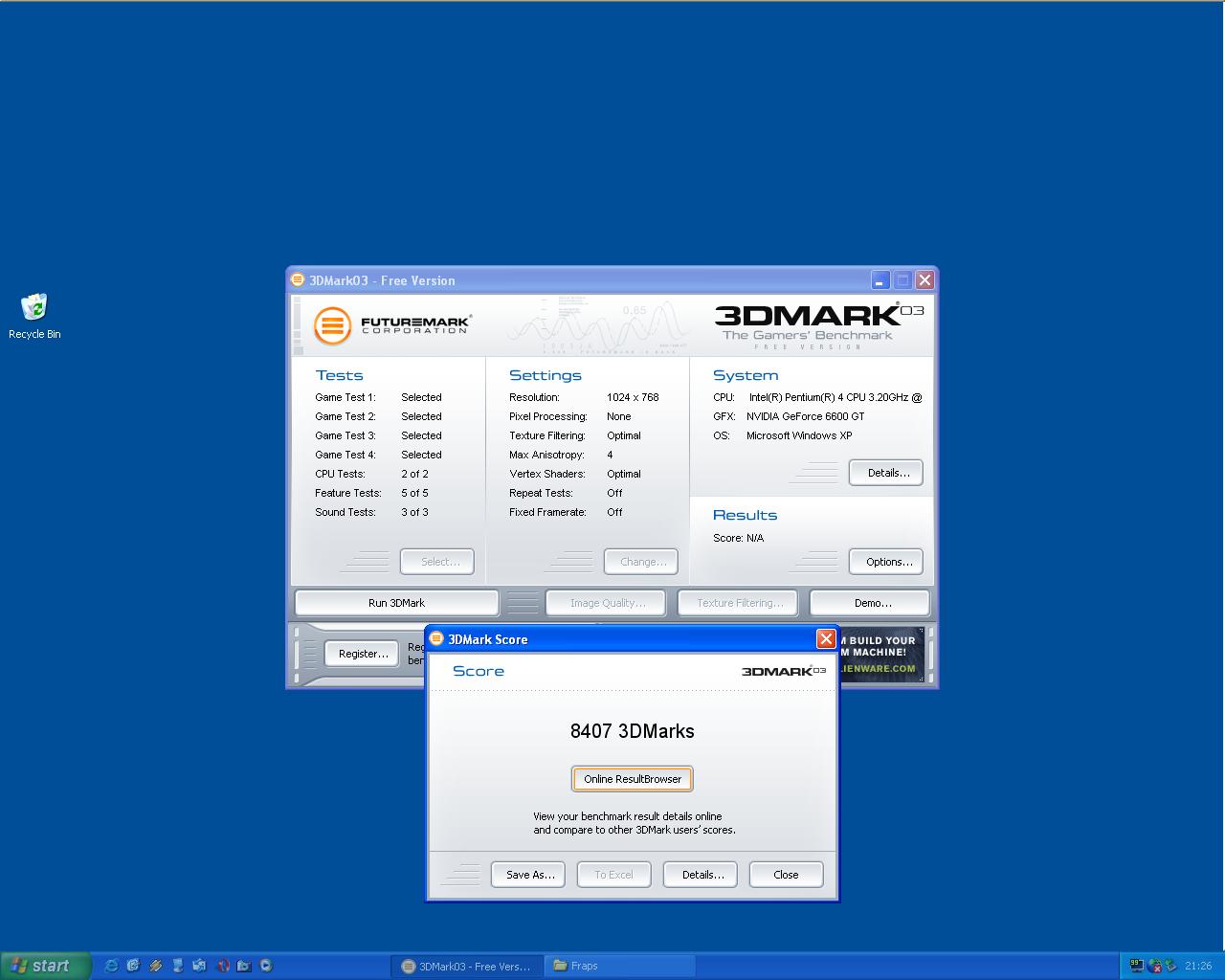
Task: Click Feature Tests value 5 of 5
Action: [414, 493]
